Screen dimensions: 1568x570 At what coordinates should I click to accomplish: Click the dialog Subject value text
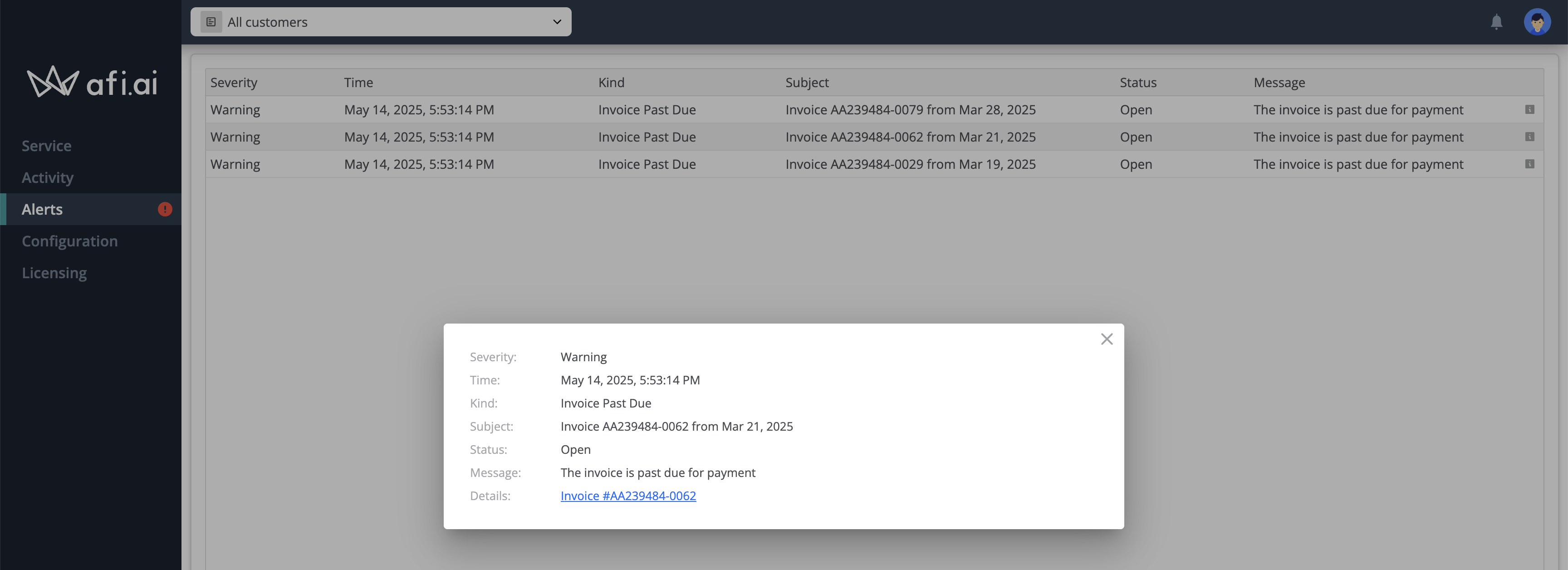pyautogui.click(x=676, y=426)
